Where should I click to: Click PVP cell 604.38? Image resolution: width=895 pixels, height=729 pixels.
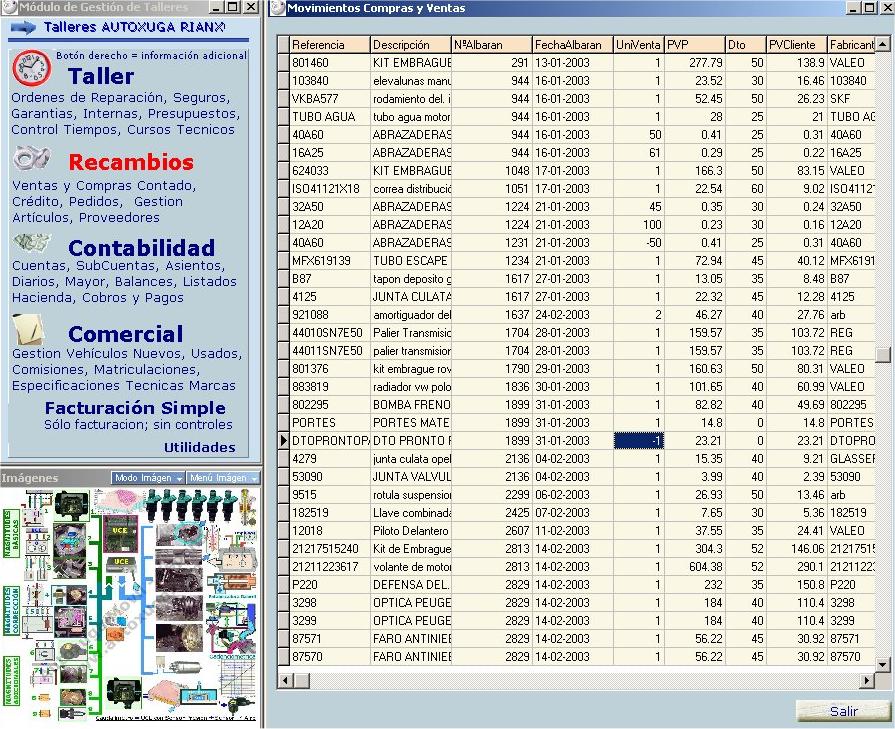click(695, 567)
